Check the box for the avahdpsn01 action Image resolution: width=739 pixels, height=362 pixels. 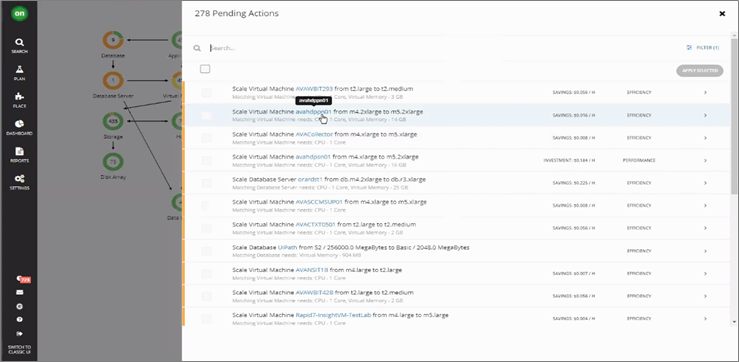tap(206, 160)
